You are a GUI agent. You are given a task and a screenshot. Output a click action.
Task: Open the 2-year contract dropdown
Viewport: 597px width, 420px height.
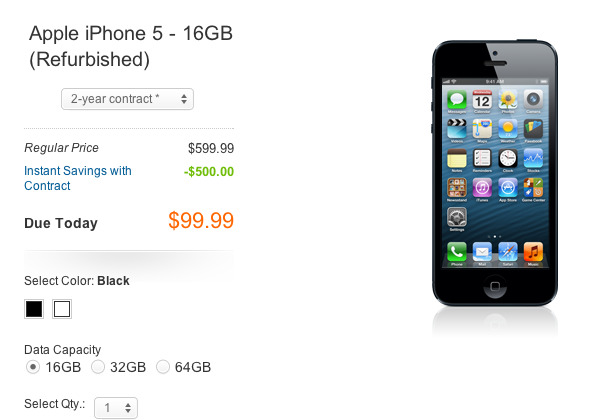click(127, 99)
